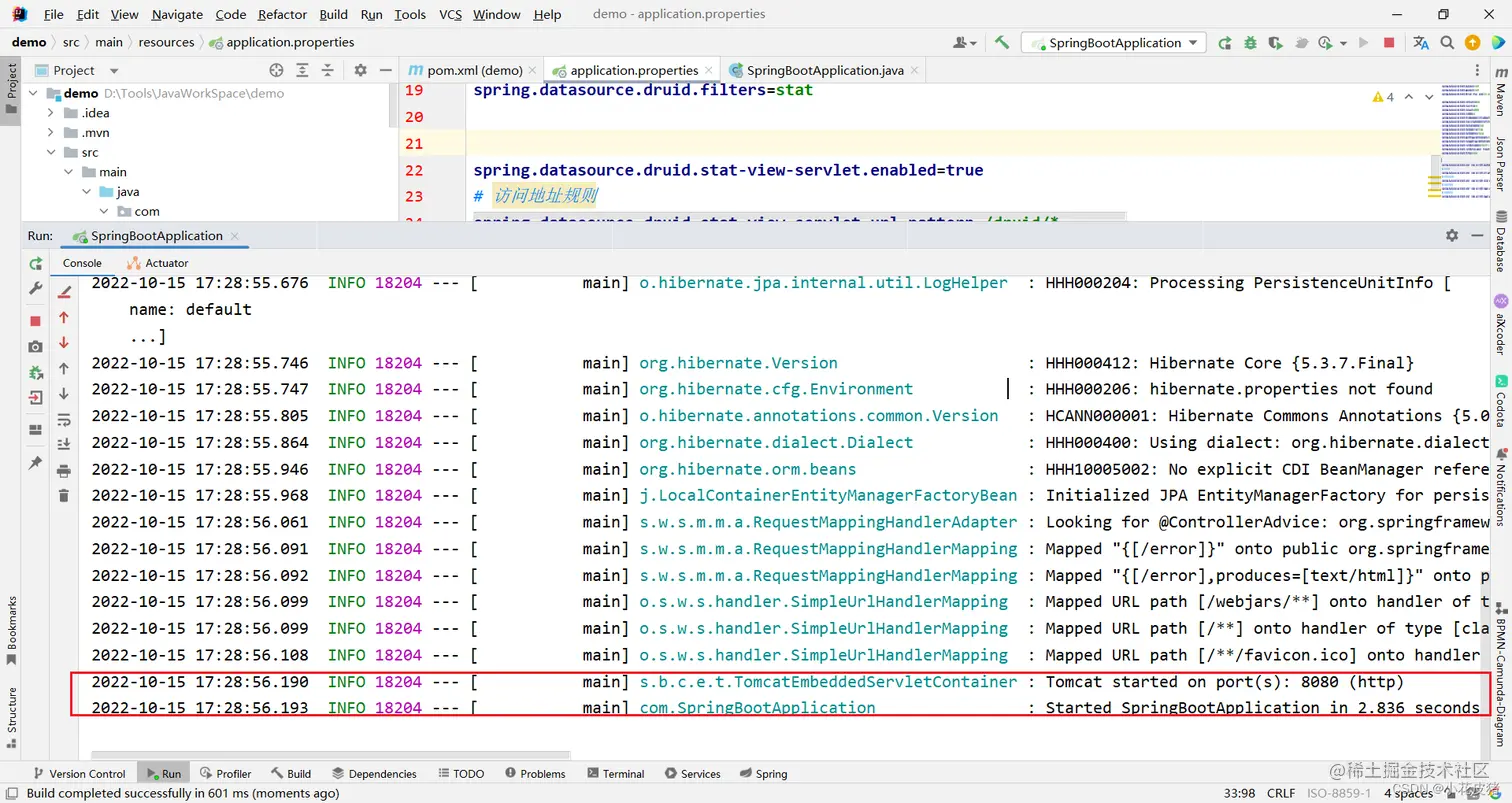
Task: Take a thread dump with the camera icon
Action: pyautogui.click(x=36, y=346)
